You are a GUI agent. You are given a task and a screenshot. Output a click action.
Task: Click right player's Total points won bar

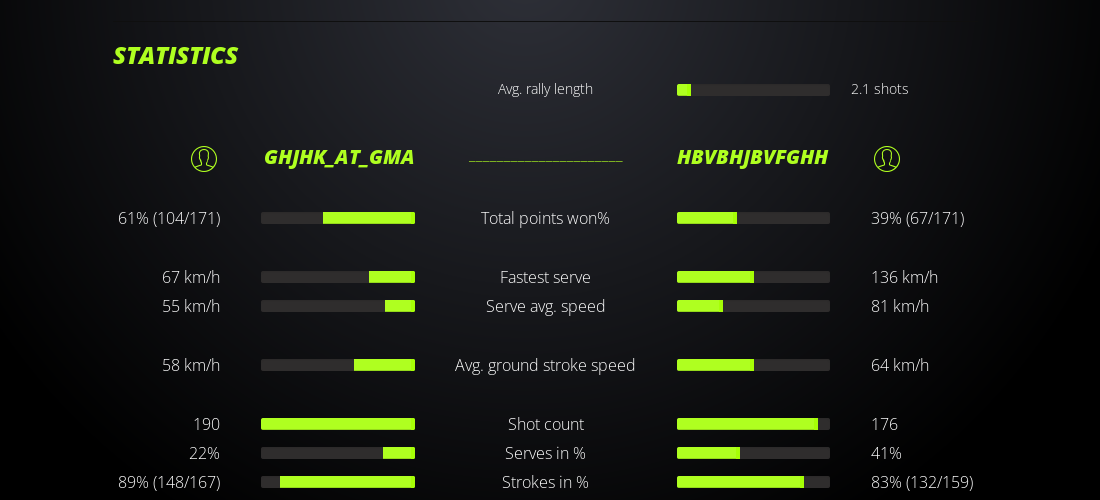(753, 218)
